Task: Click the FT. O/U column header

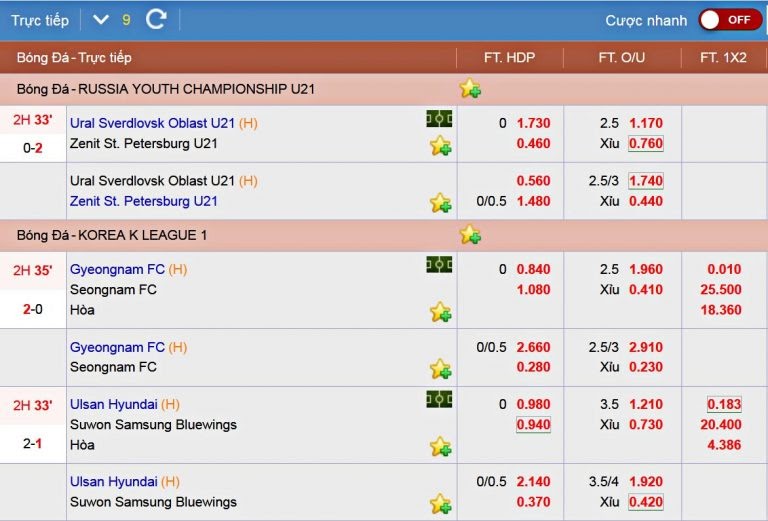Action: 622,57
